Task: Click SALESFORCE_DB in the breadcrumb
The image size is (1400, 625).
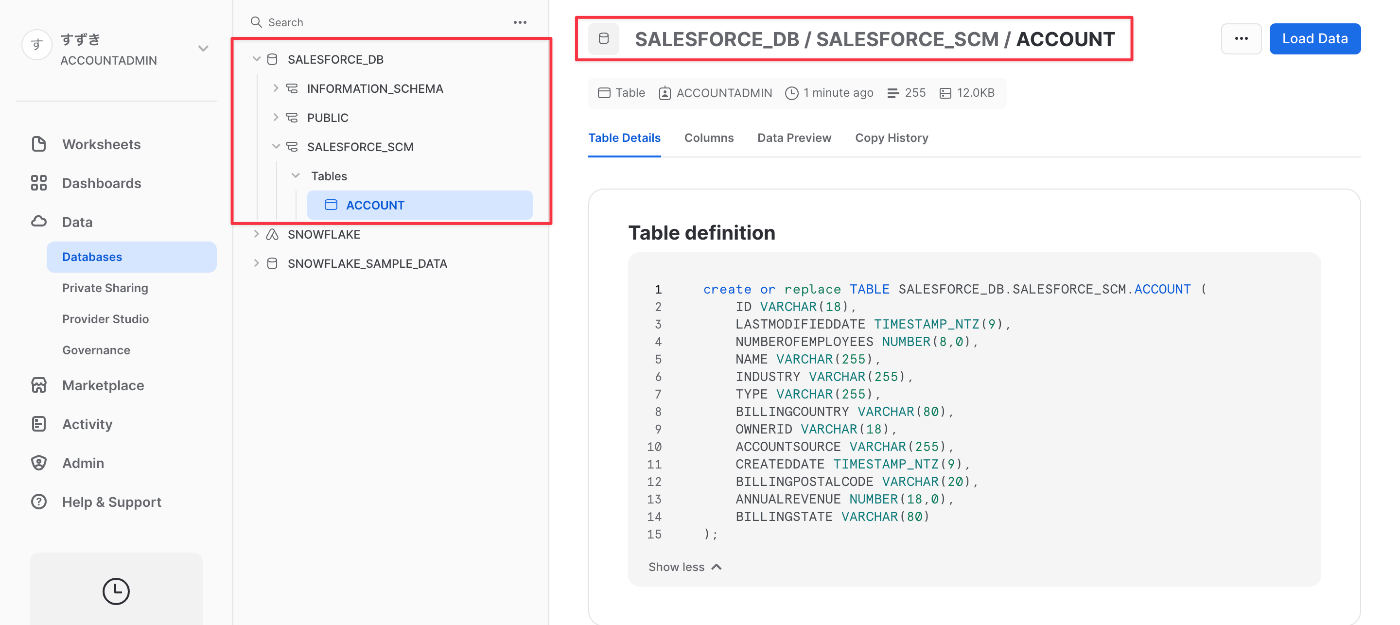Action: 717,40
